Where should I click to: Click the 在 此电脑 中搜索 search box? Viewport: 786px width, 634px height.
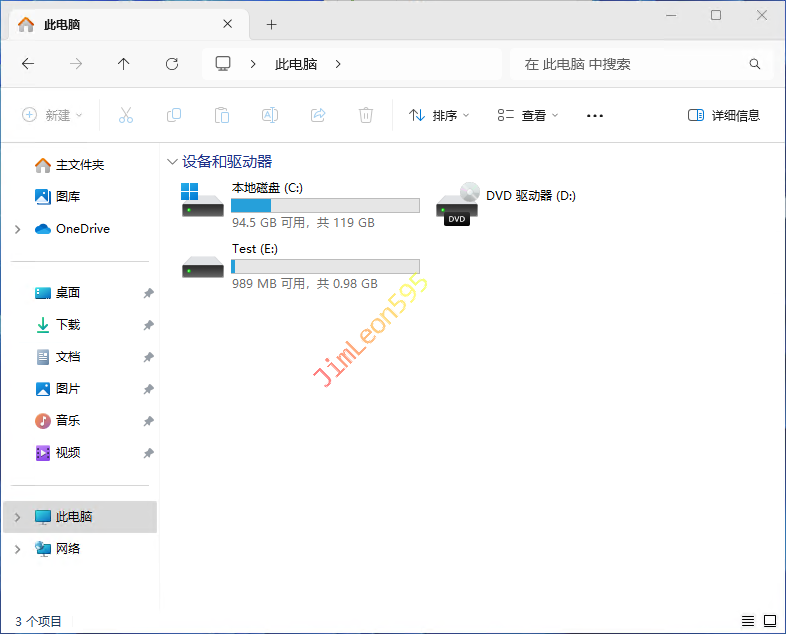(x=630, y=64)
